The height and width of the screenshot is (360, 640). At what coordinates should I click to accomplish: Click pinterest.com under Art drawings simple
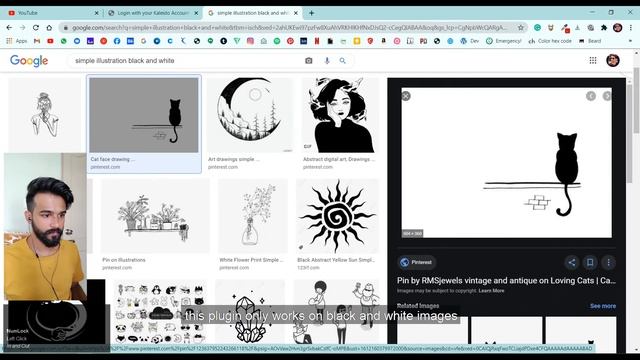click(222, 167)
